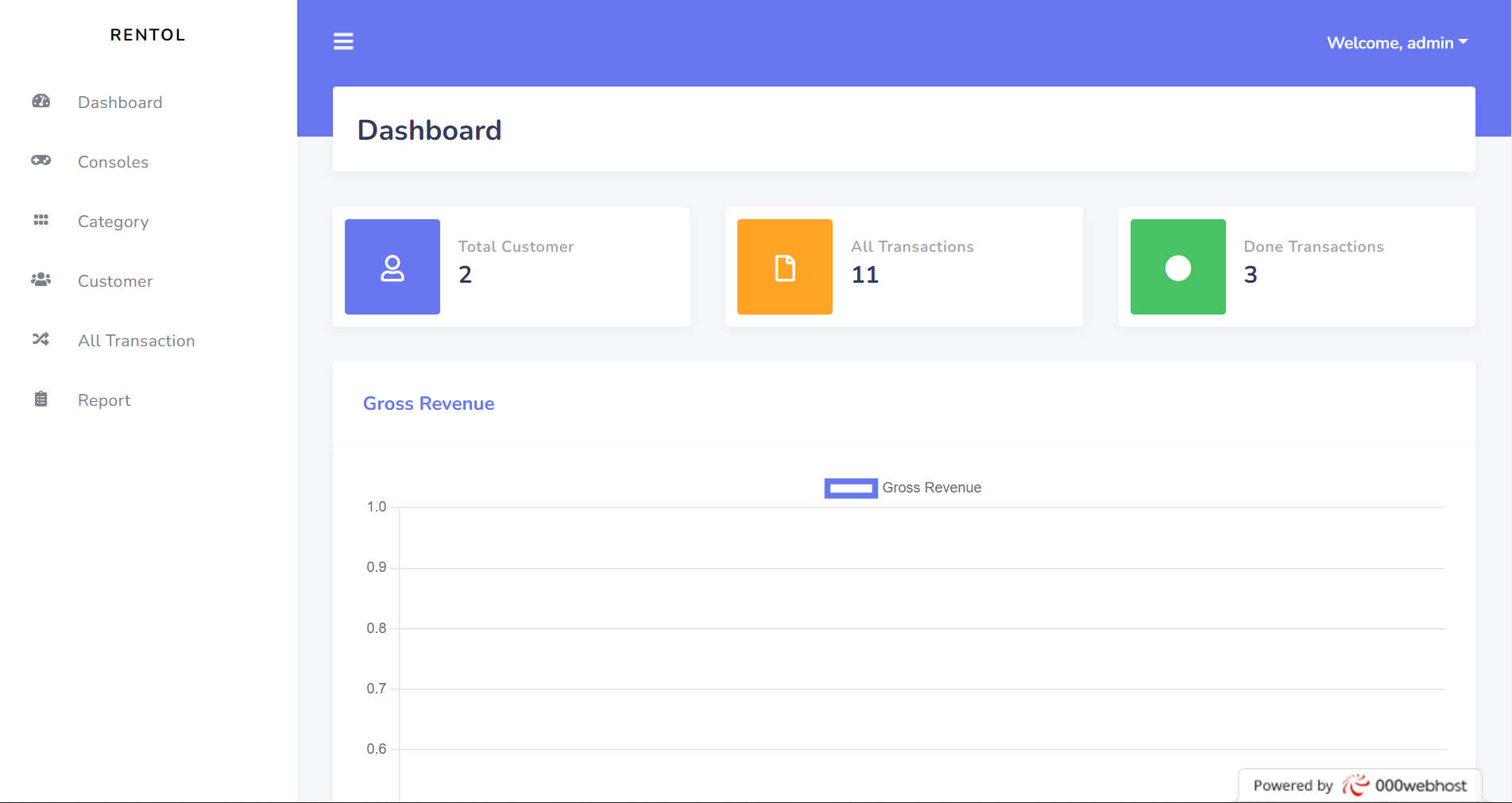Click the Dashboard gauge icon
This screenshot has height=803, width=1512.
[x=41, y=102]
